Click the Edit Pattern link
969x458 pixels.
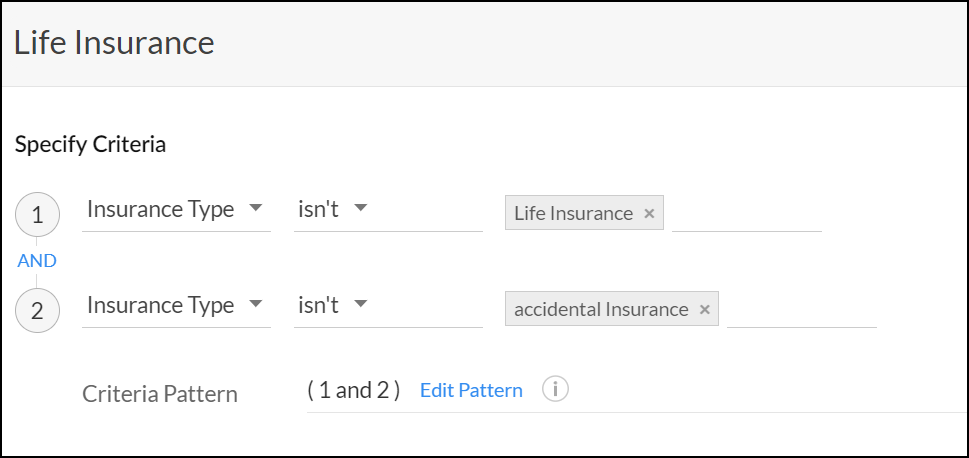pos(471,391)
